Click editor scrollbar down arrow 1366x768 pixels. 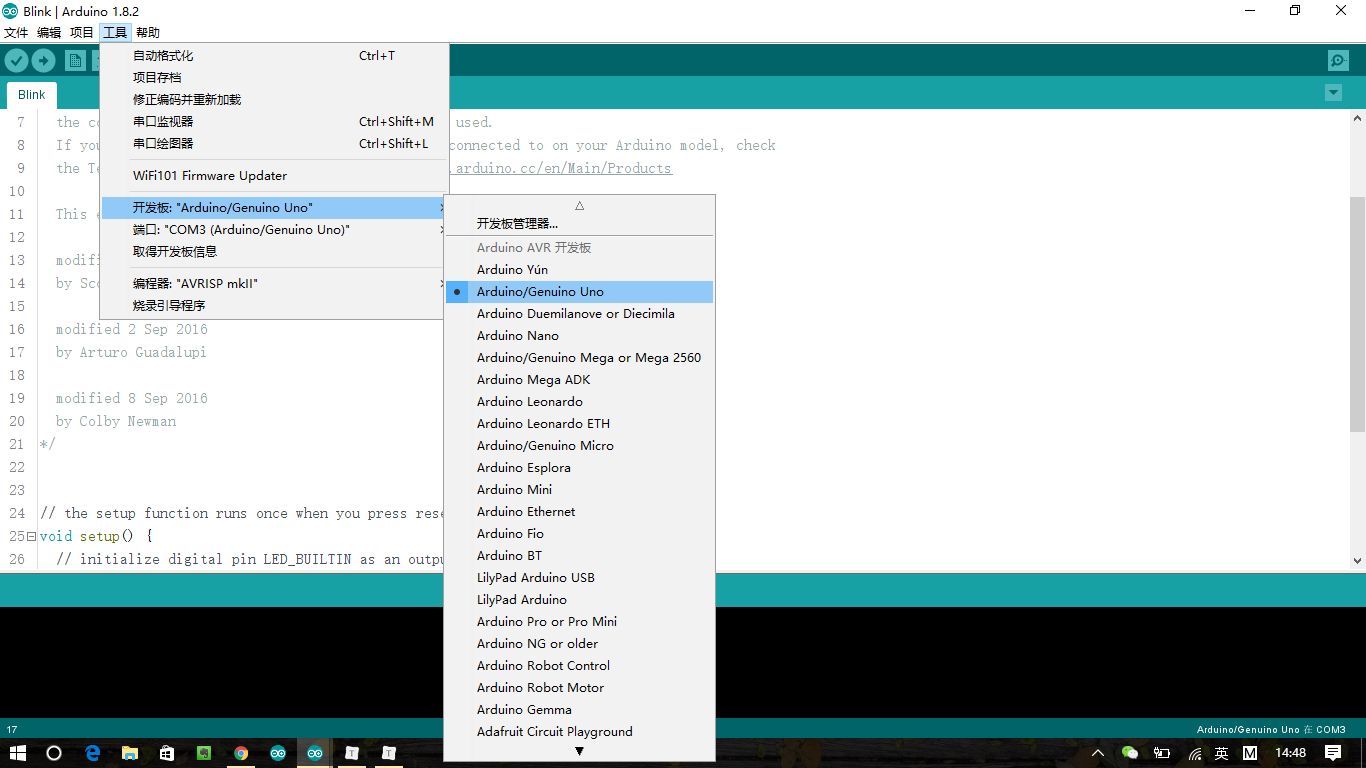point(1357,561)
